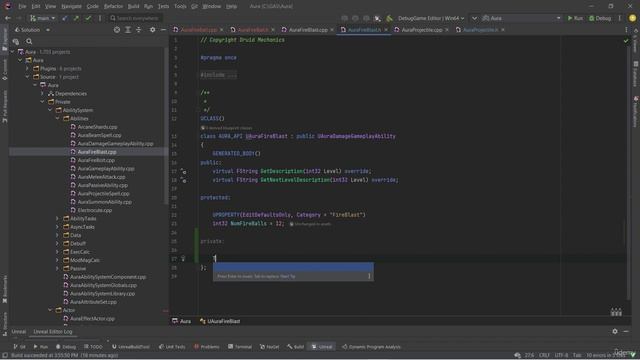Hide the Solution panel with minus icon
This screenshot has height=360, width=640.
(x=163, y=30)
